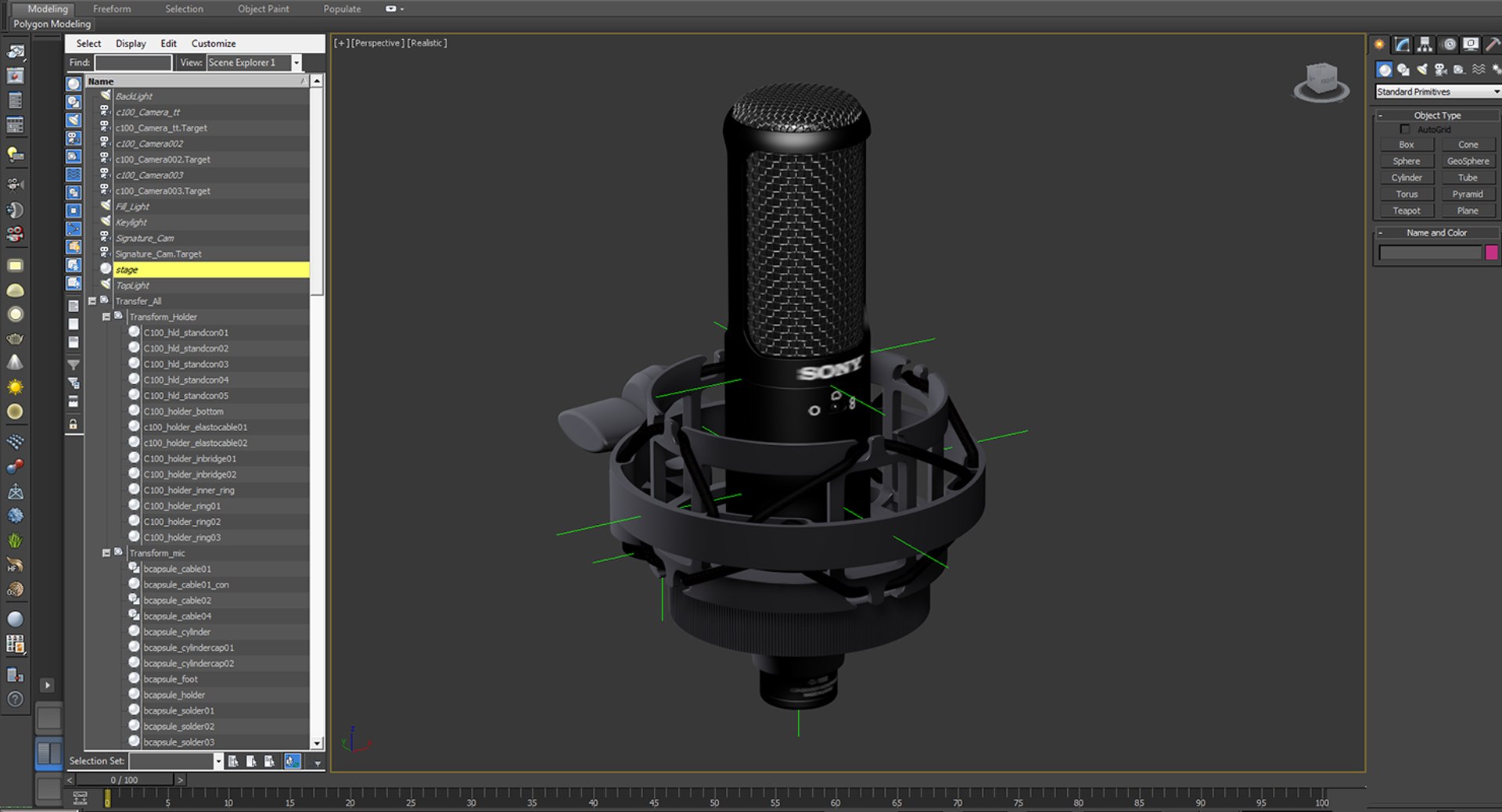The width and height of the screenshot is (1502, 812).
Task: Select Cameras category in Create panel
Action: (1441, 70)
